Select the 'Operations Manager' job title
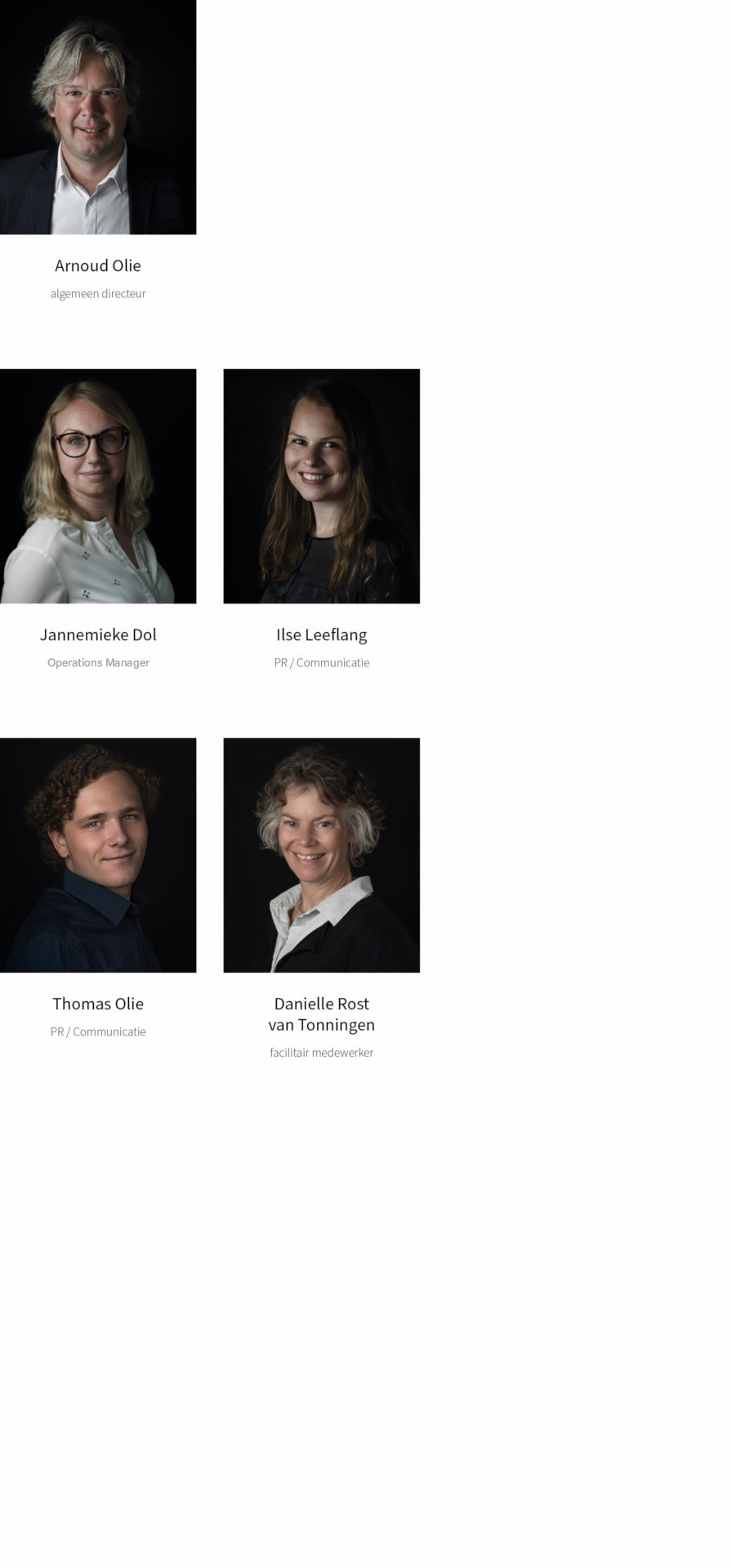Screen dimensions: 732x1568 pyautogui.click(x=98, y=662)
